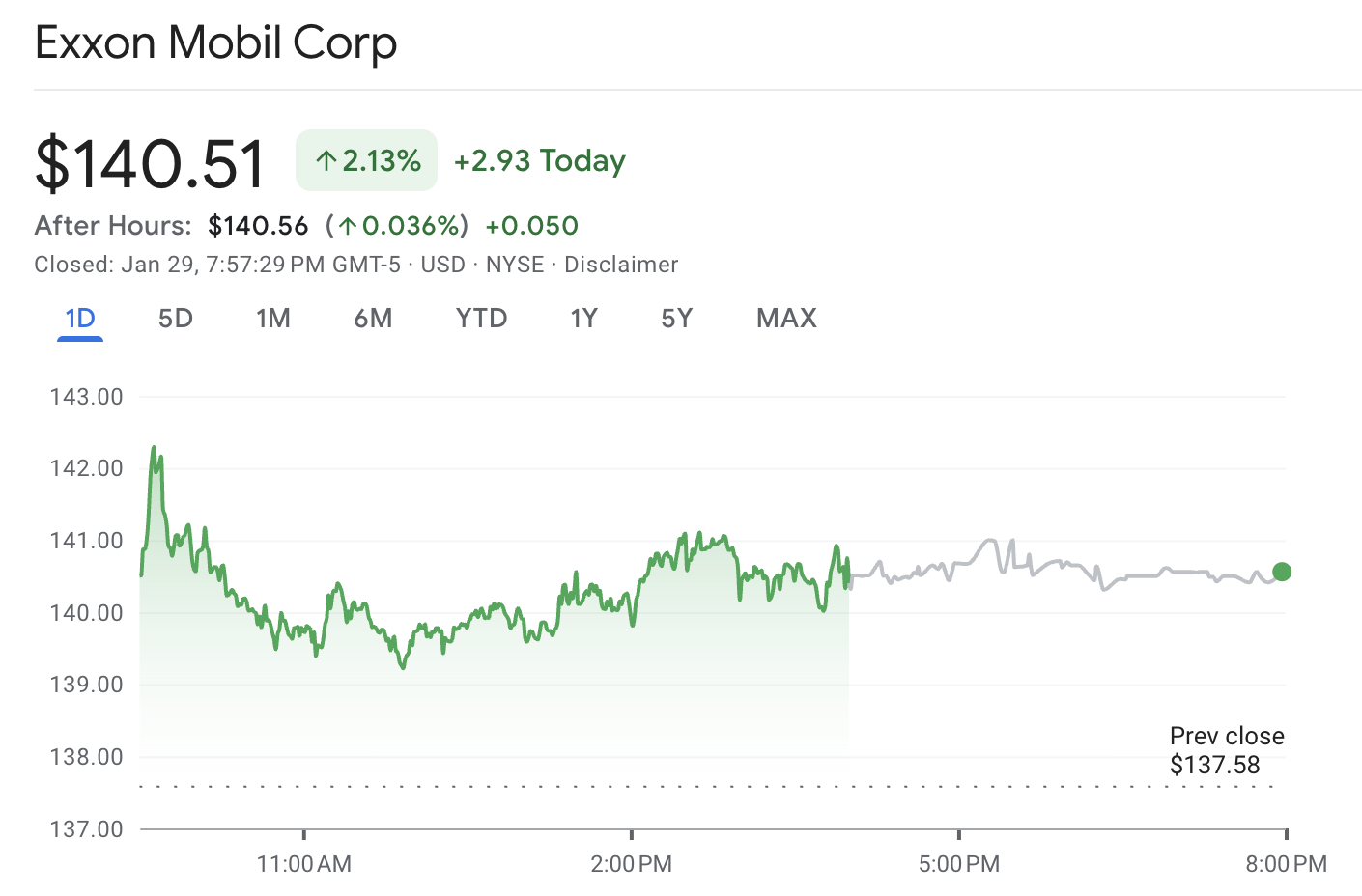Reselect the 1D chart tab
The image size is (1362, 896).
coord(79,318)
